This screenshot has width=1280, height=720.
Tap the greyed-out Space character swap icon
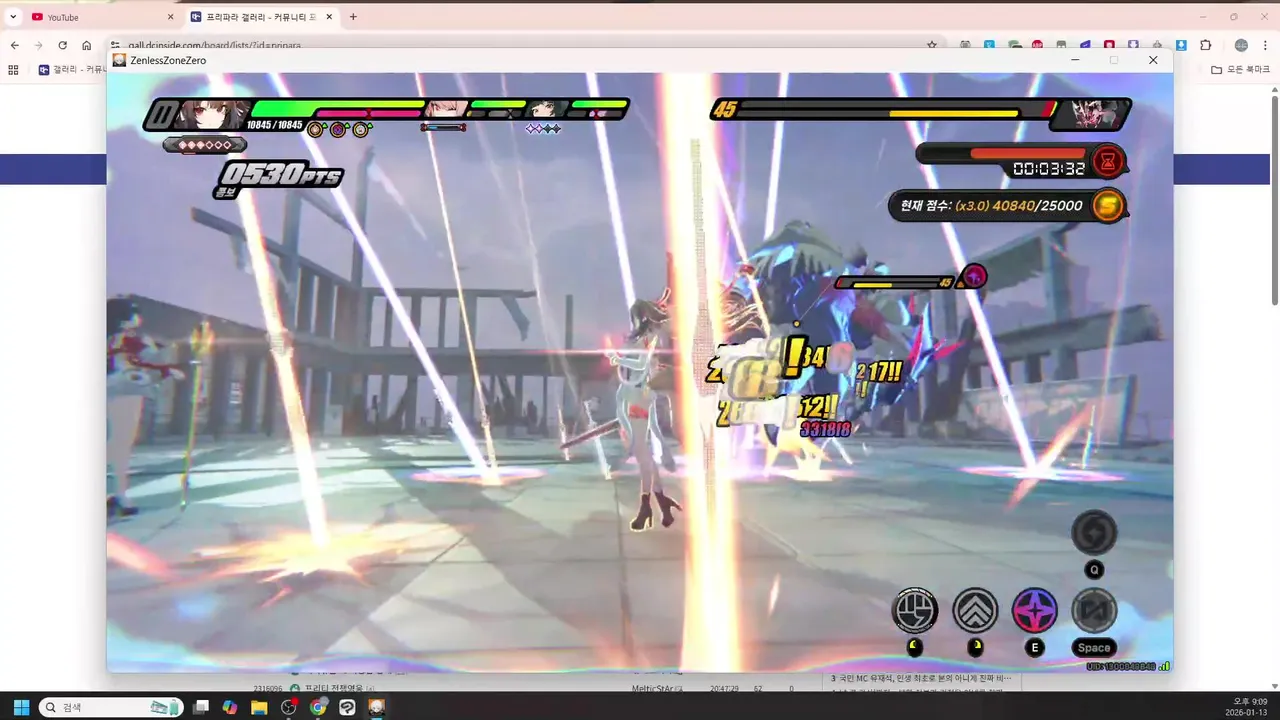(x=1094, y=610)
